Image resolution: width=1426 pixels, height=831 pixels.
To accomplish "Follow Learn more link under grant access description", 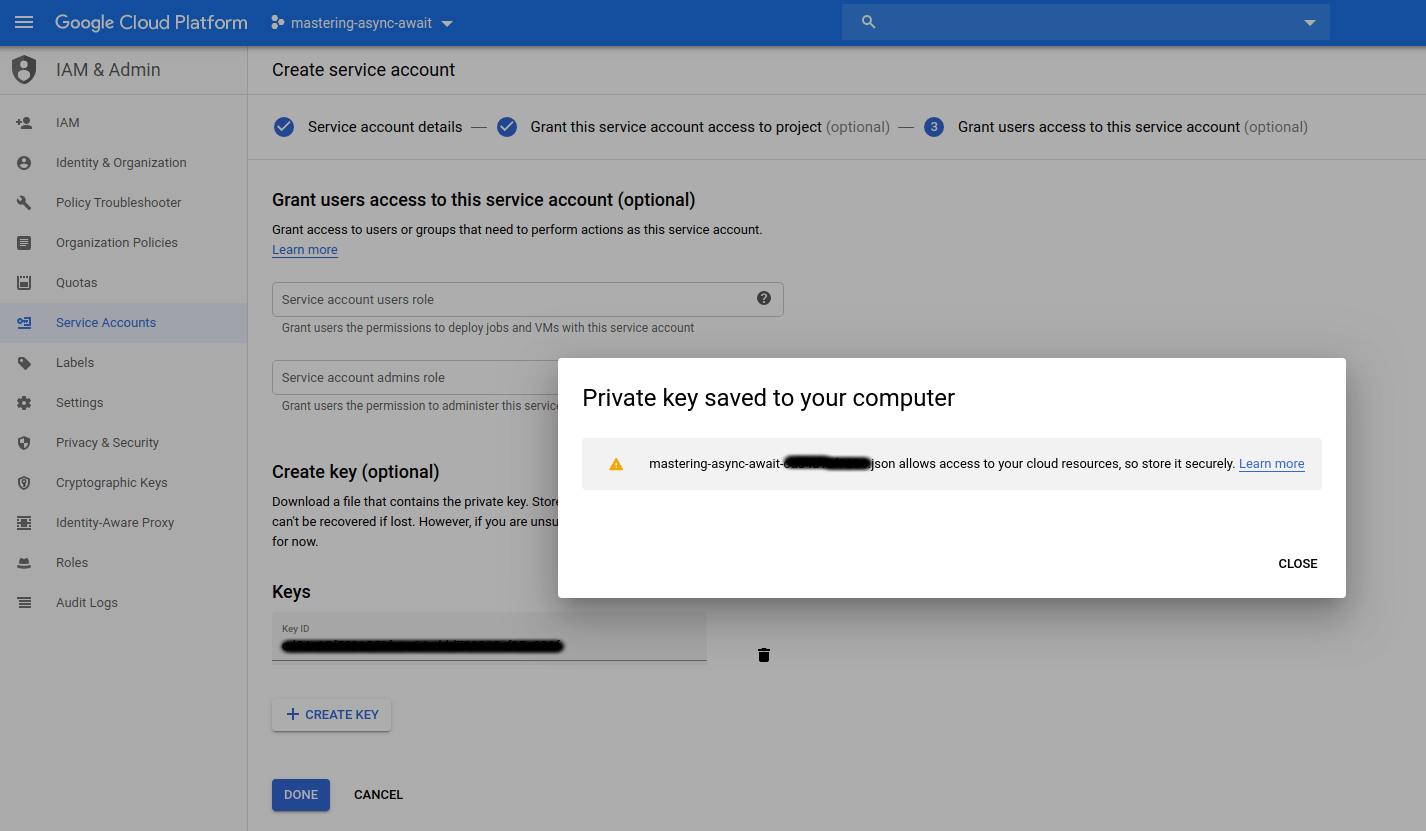I will [305, 250].
